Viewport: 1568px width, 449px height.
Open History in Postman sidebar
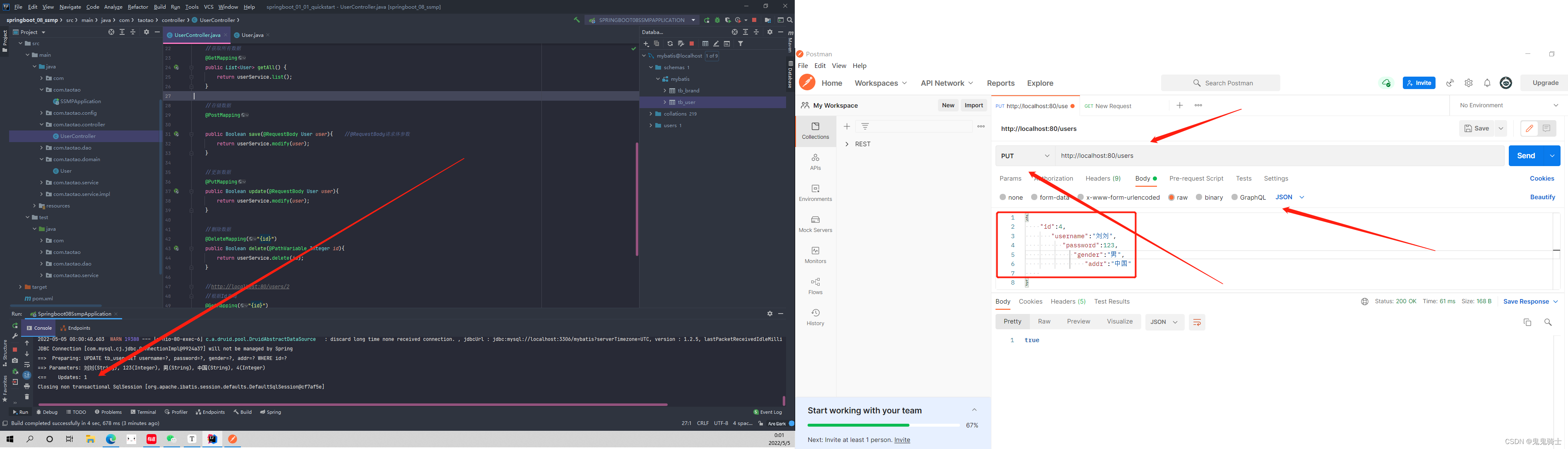click(x=815, y=317)
